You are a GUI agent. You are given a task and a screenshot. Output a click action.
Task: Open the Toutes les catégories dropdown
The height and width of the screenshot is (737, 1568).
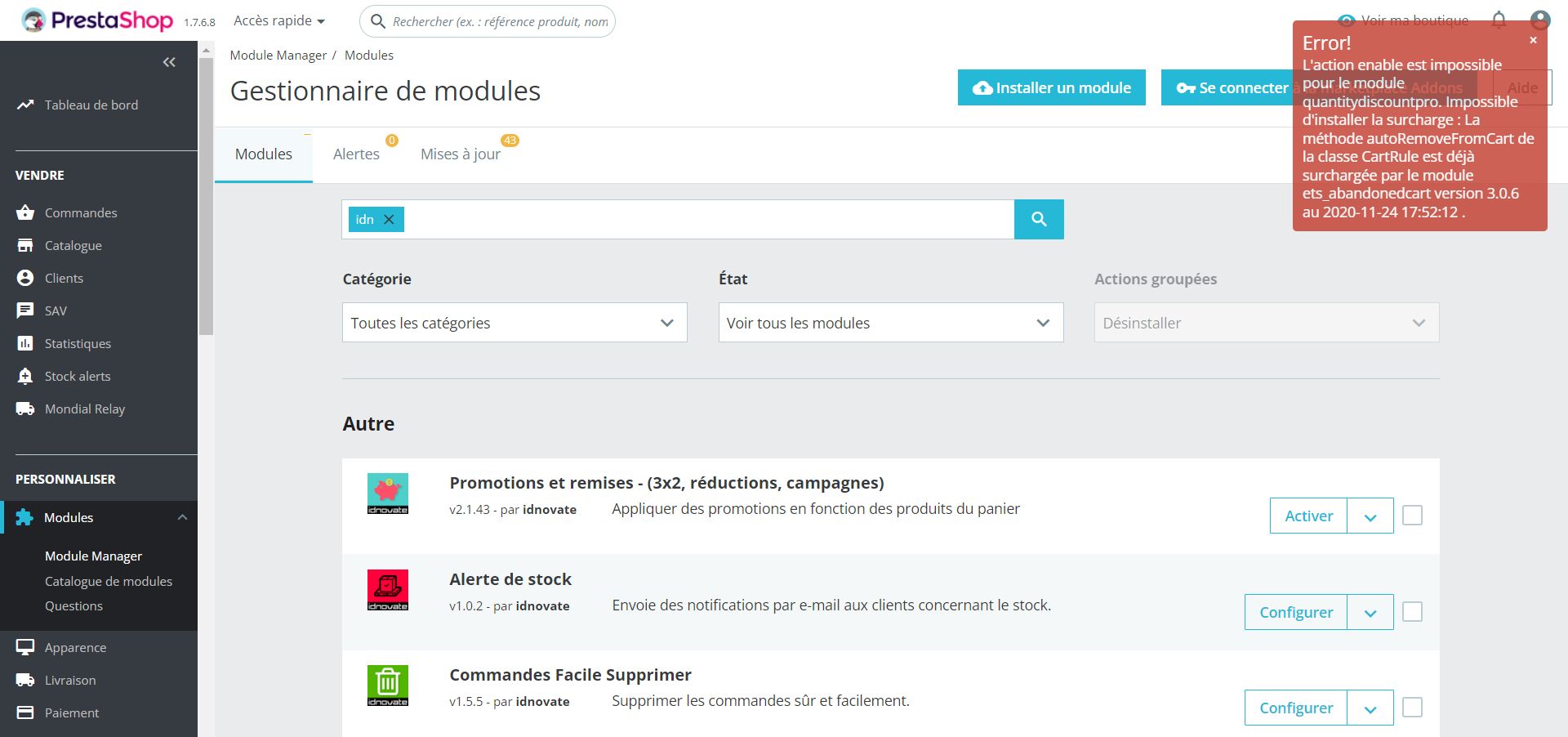pos(514,323)
